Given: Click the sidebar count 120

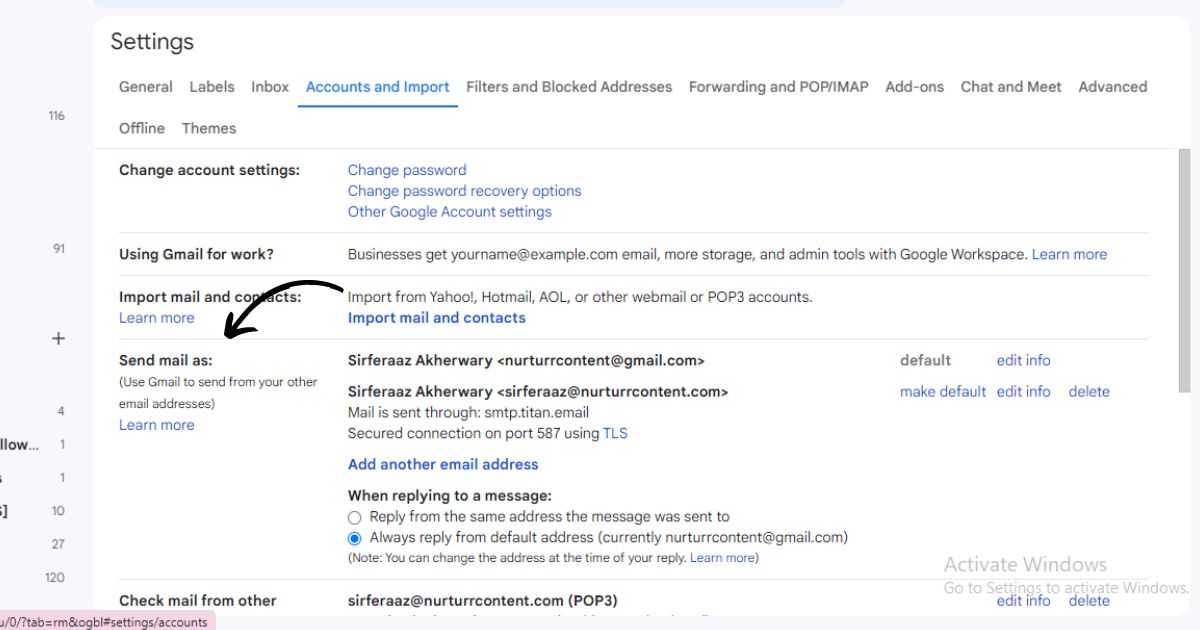Looking at the screenshot, I should [56, 578].
